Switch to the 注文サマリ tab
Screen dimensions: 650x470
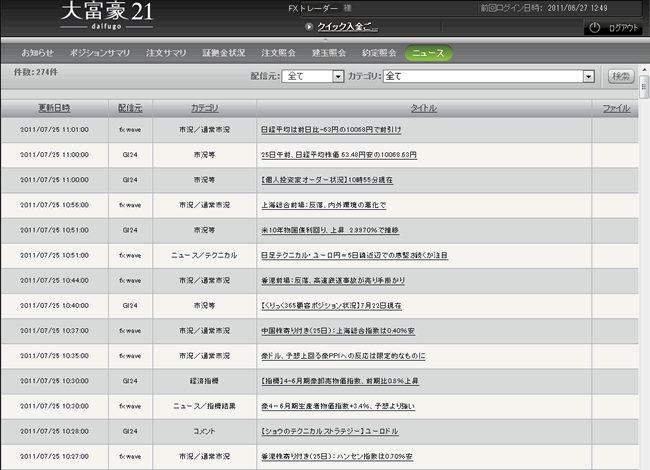pos(166,53)
